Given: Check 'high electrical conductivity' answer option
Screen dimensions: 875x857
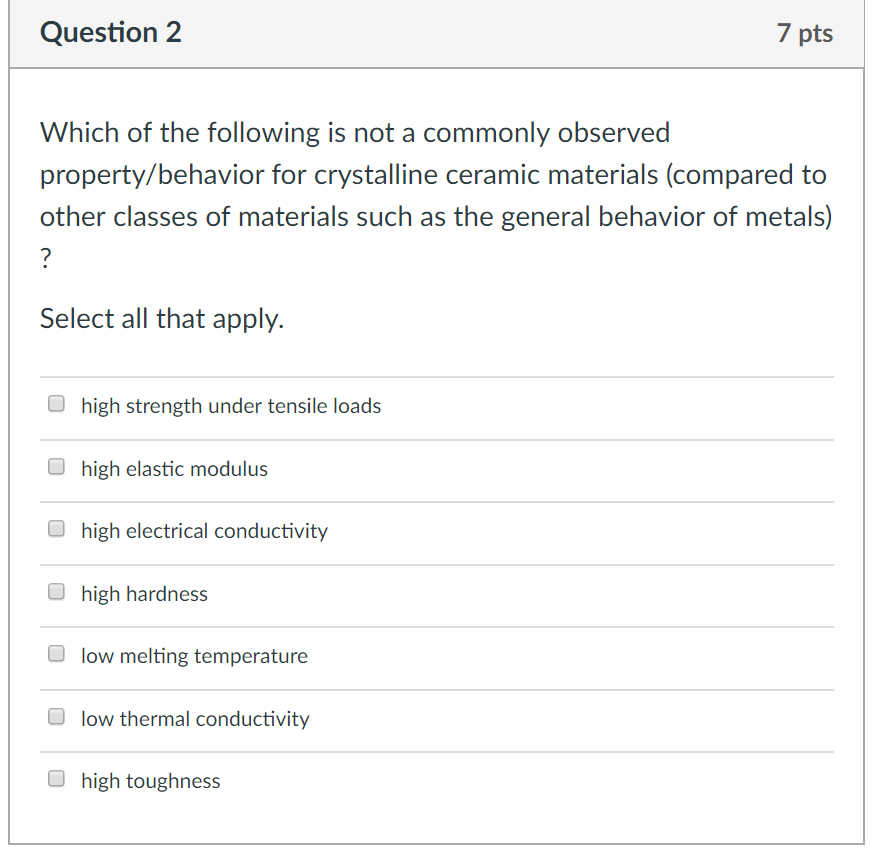Looking at the screenshot, I should click(56, 528).
